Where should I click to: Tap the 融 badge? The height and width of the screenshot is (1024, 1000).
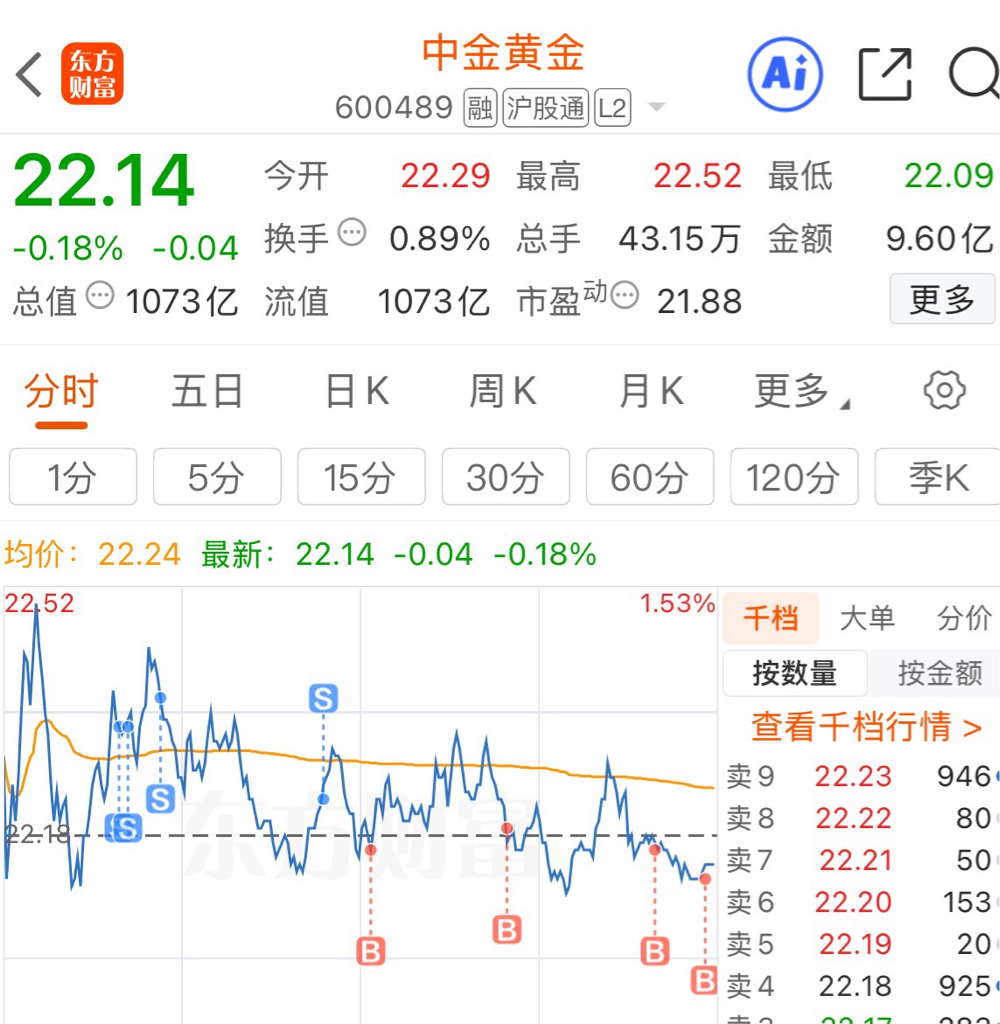click(x=480, y=108)
